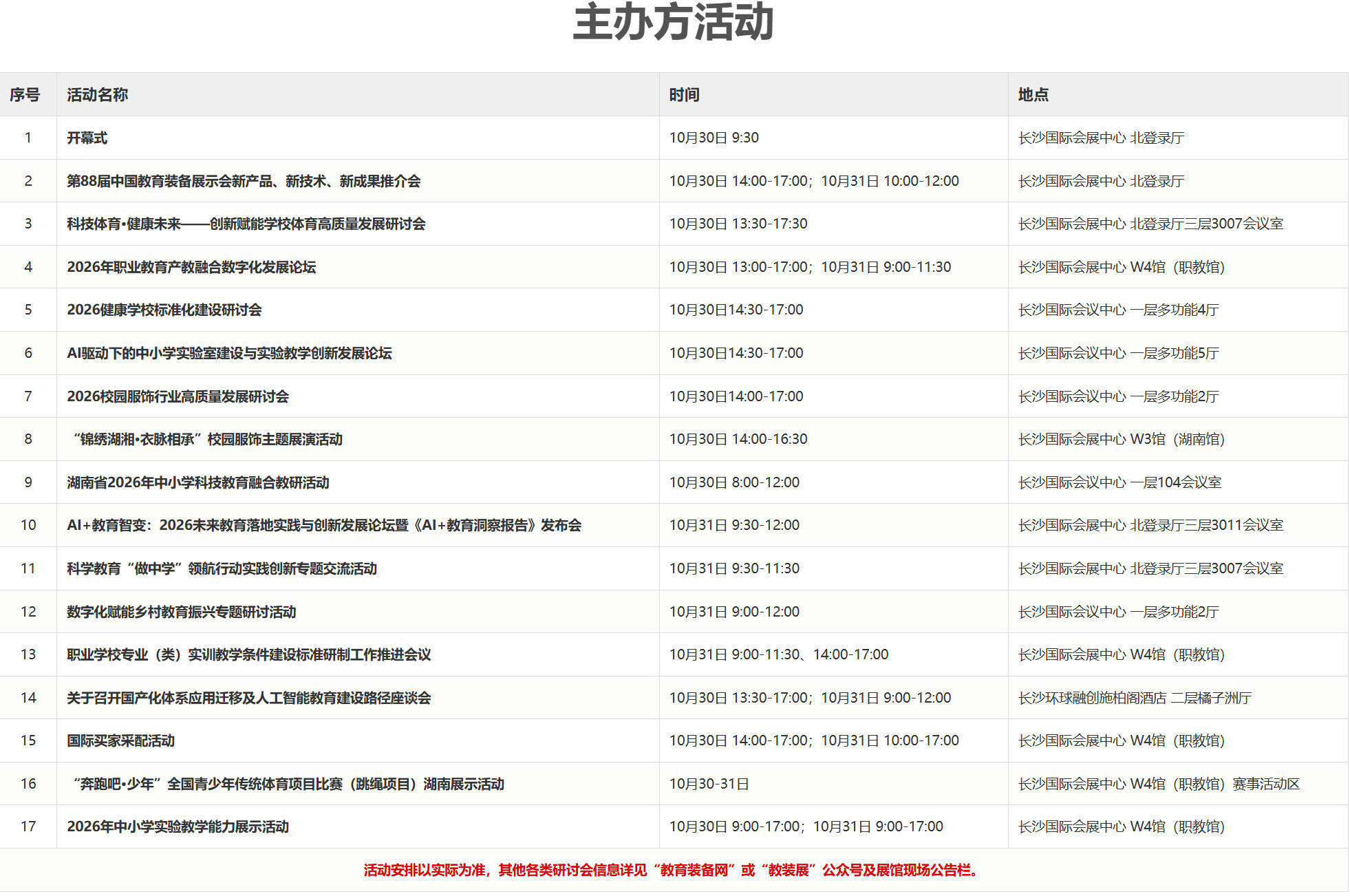Click the 10月30日 9:30 time cell
The height and width of the screenshot is (896, 1350).
pos(714,138)
